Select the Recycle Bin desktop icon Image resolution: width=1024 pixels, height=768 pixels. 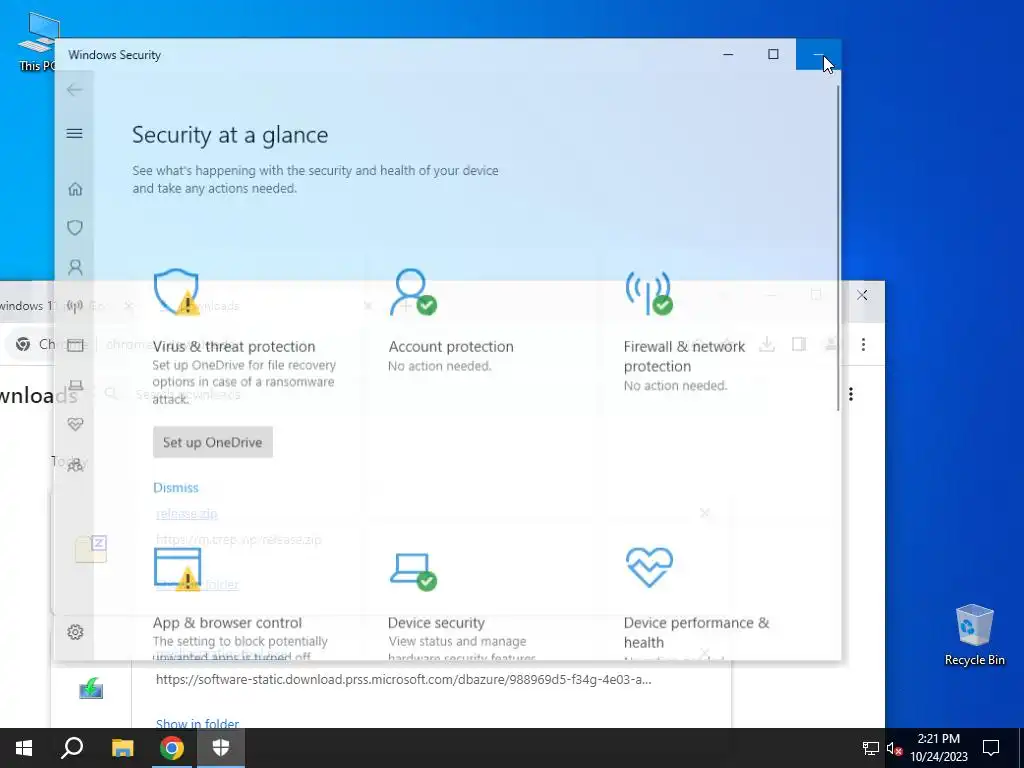pyautogui.click(x=974, y=633)
